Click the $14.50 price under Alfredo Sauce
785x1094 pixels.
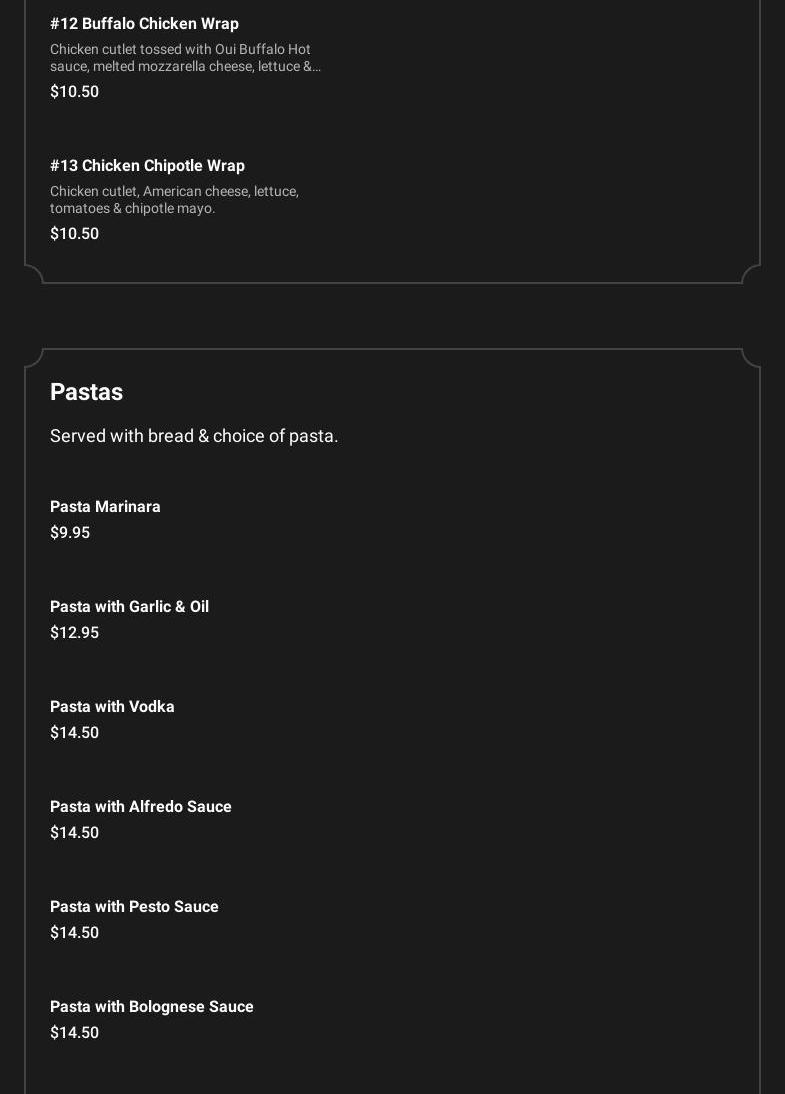pos(74,833)
